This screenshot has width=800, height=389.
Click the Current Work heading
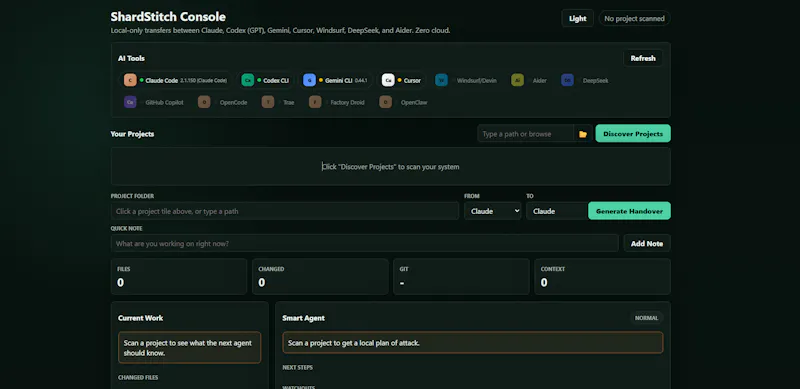tap(140, 318)
